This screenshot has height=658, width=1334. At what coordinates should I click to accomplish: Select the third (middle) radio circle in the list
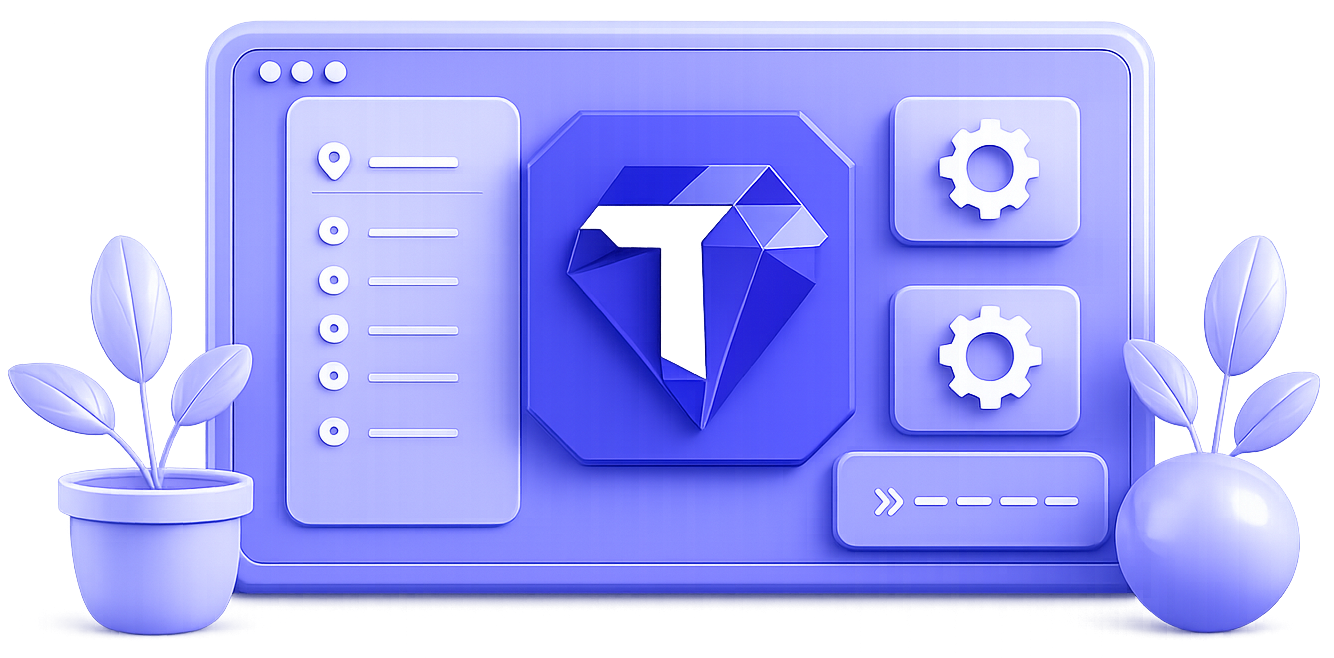coord(333,329)
